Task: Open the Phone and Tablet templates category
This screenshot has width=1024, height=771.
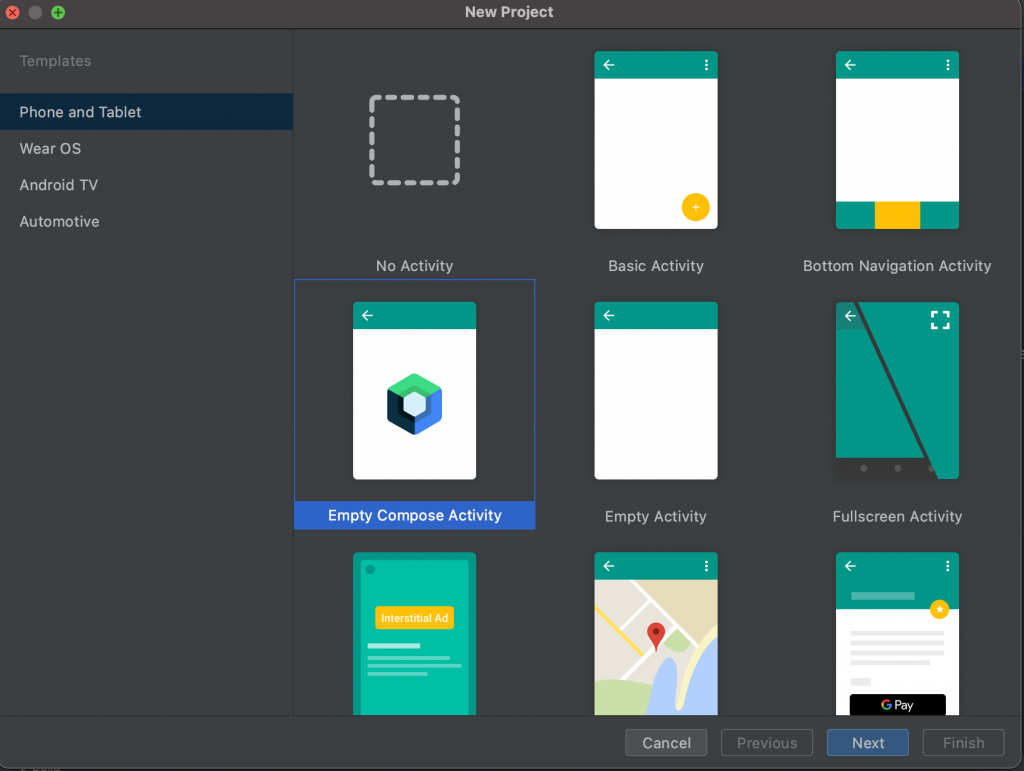Action: pos(146,112)
